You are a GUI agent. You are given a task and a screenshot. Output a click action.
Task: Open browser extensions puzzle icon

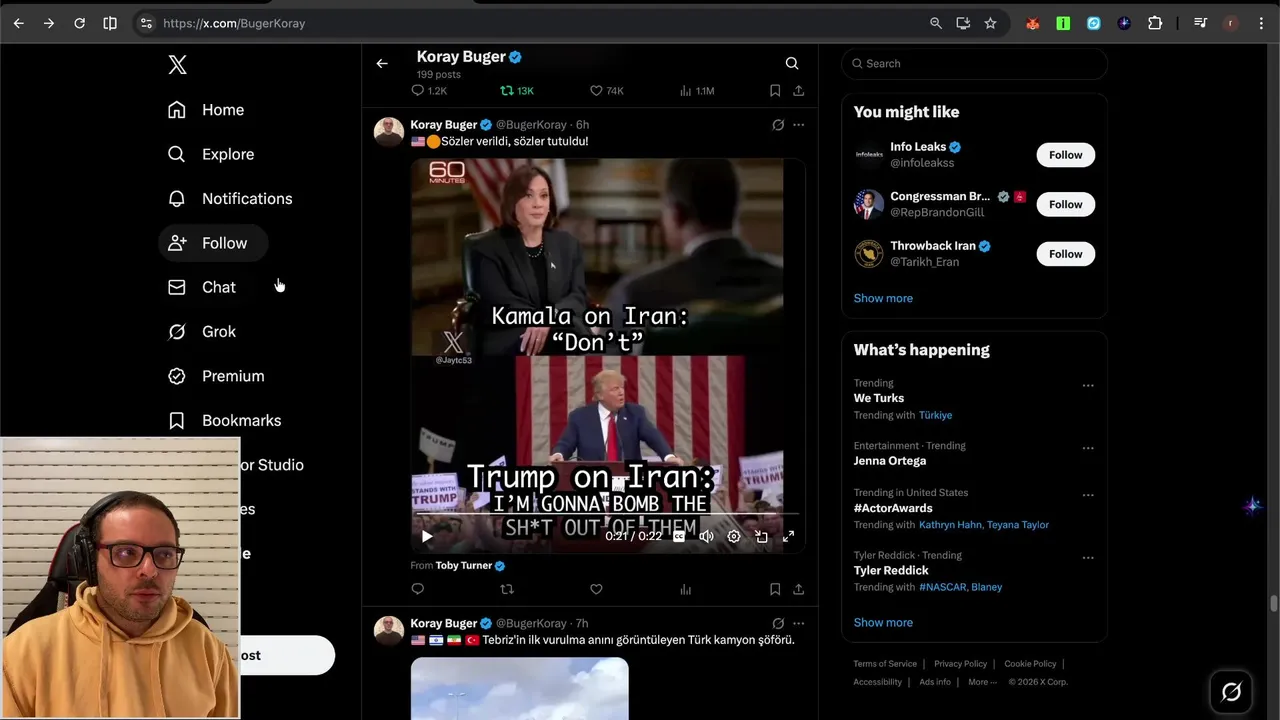[1155, 23]
